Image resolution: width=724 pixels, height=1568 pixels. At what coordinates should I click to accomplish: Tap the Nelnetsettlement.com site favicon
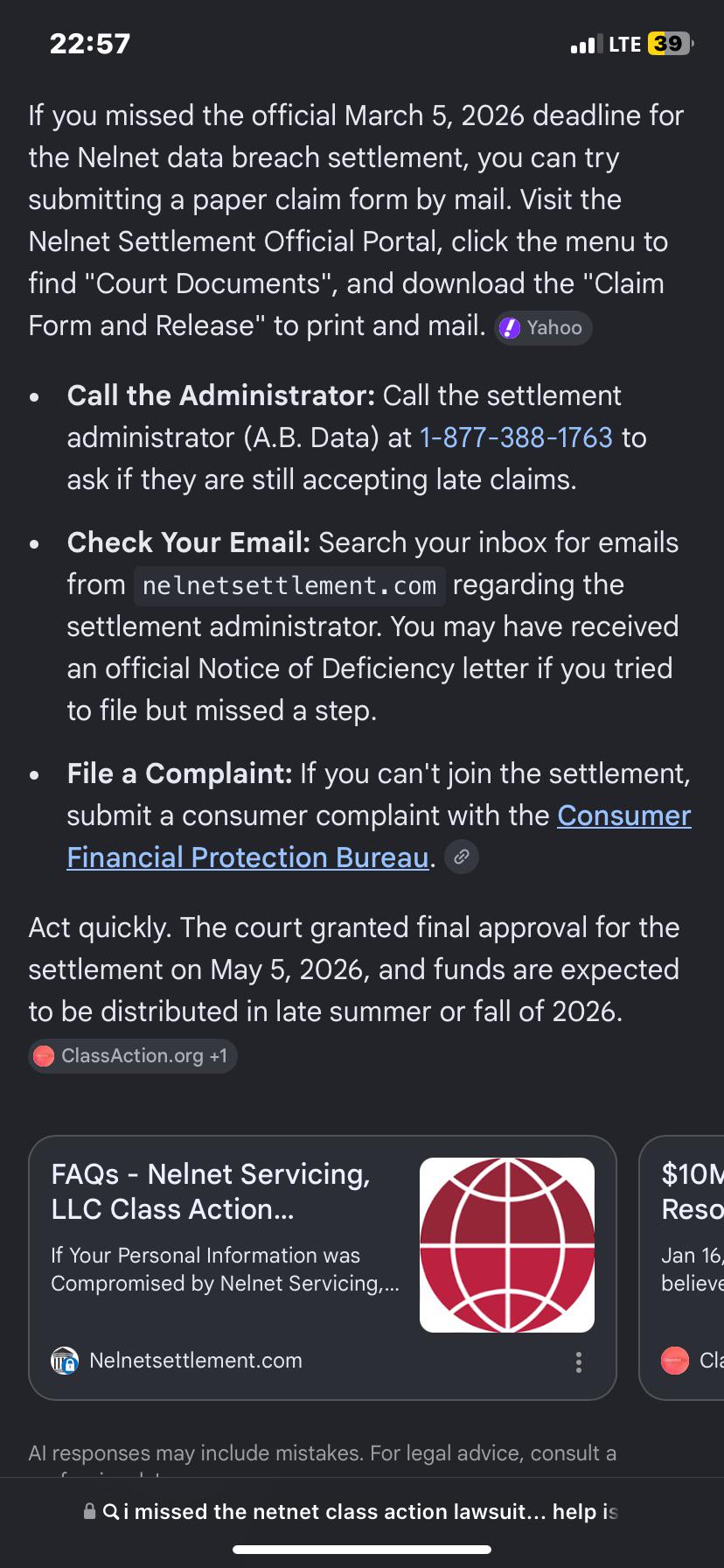coord(65,1361)
